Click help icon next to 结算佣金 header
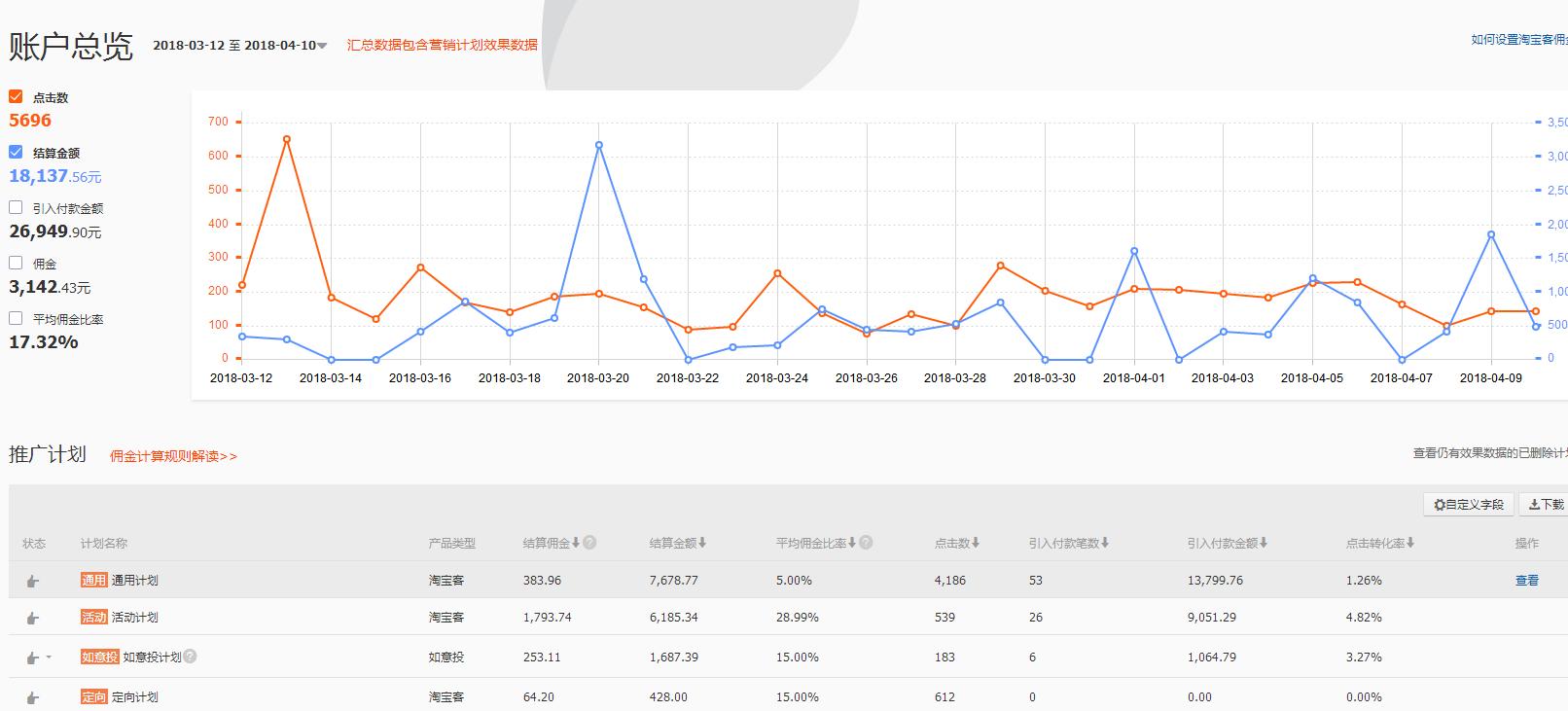This screenshot has height=711, width=1568. [x=589, y=543]
